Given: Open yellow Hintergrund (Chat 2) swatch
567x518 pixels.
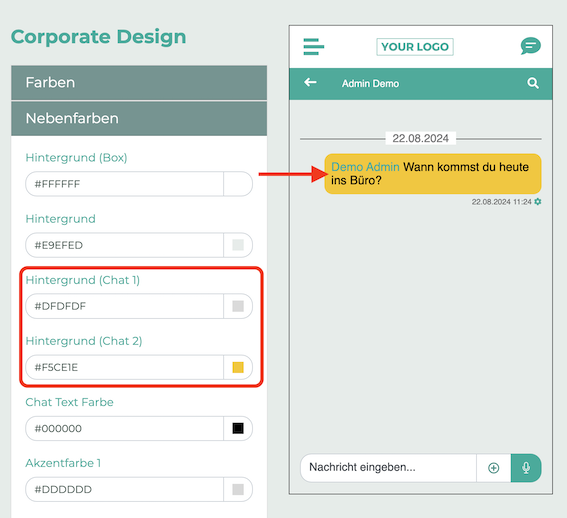Looking at the screenshot, I should 238,368.
